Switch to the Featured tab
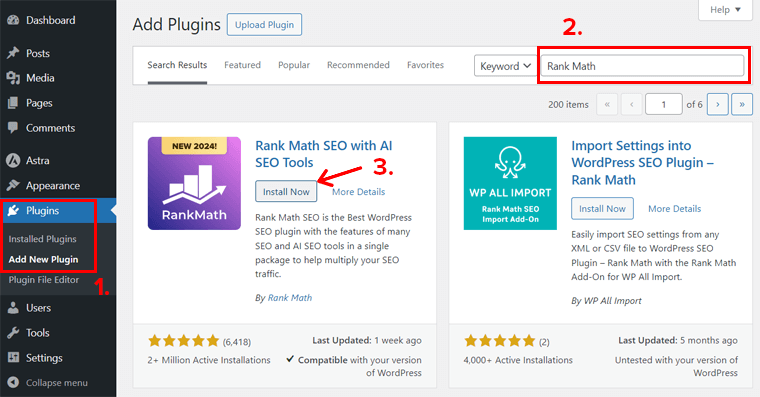760x397 pixels. (242, 65)
